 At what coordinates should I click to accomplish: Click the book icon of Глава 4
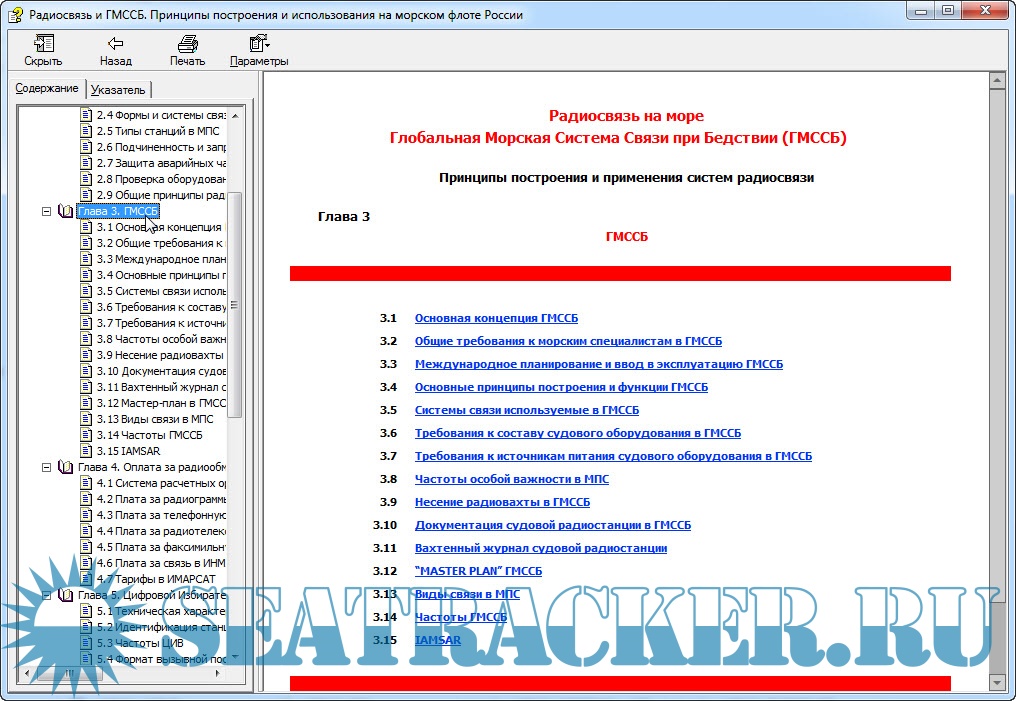point(66,467)
